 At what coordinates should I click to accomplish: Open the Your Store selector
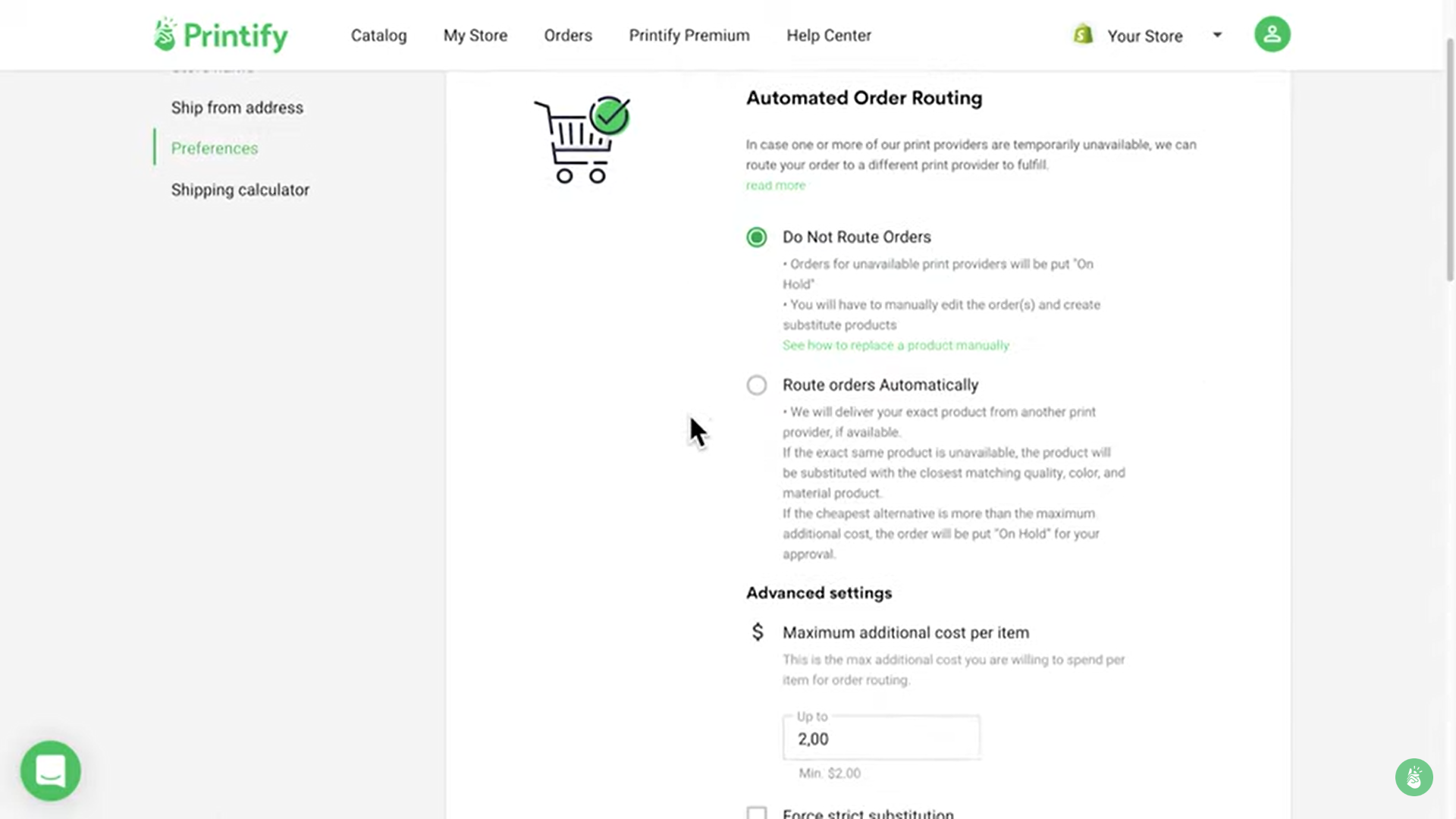tap(1144, 36)
